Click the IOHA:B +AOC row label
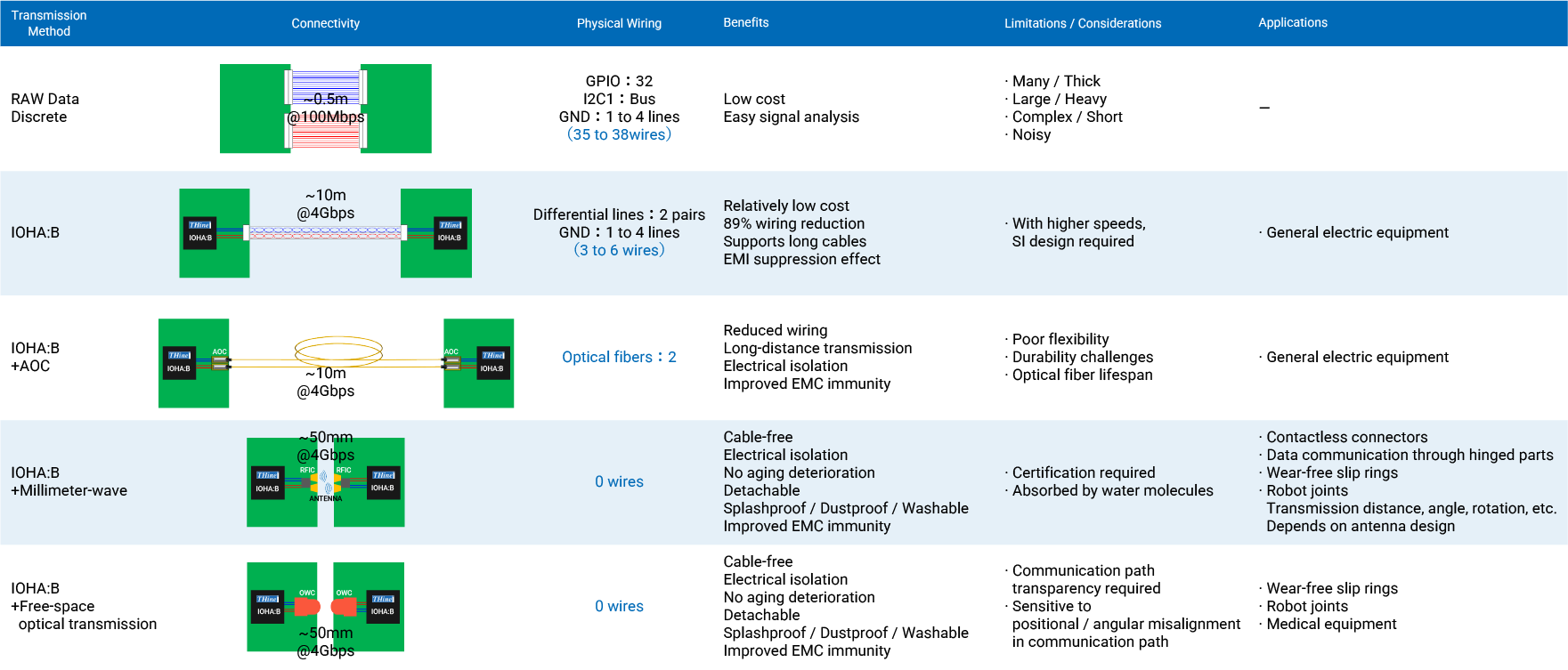This screenshot has width=1568, height=670. tap(36, 357)
